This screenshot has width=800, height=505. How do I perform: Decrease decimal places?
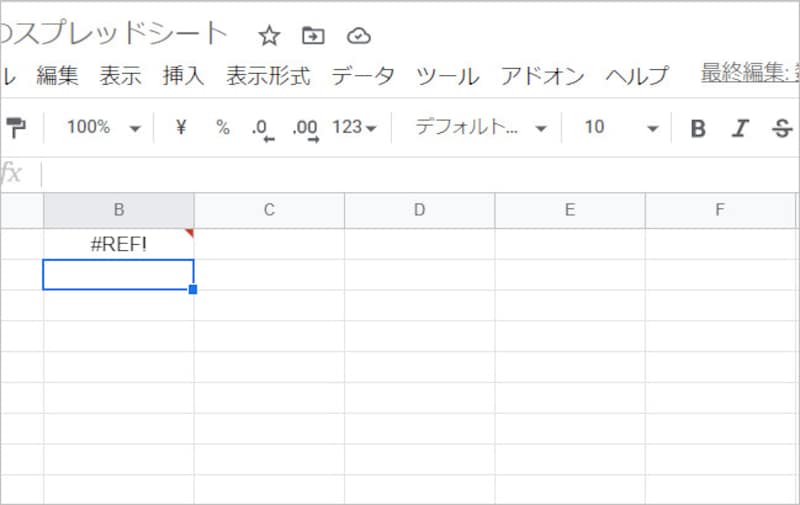click(261, 128)
